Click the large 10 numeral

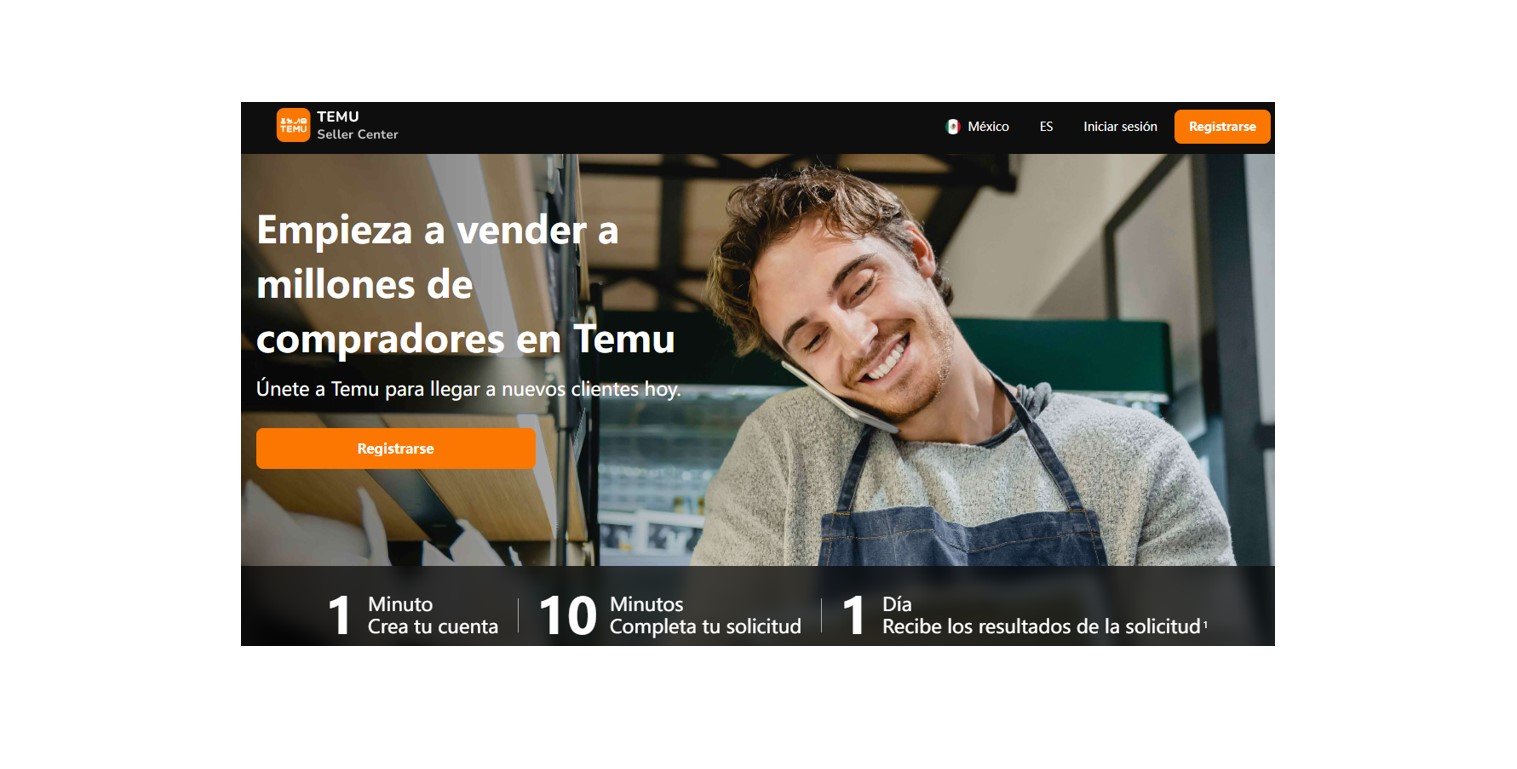tap(567, 616)
